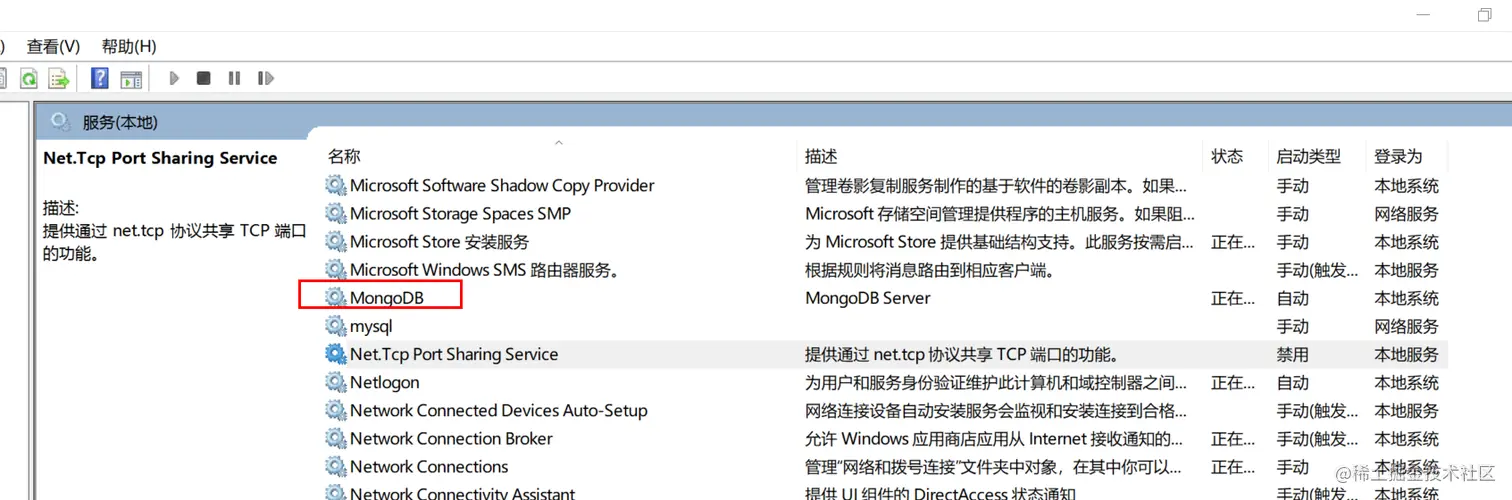This screenshot has width=1512, height=500.
Task: Open the 查看(V) menu
Action: click(x=53, y=46)
